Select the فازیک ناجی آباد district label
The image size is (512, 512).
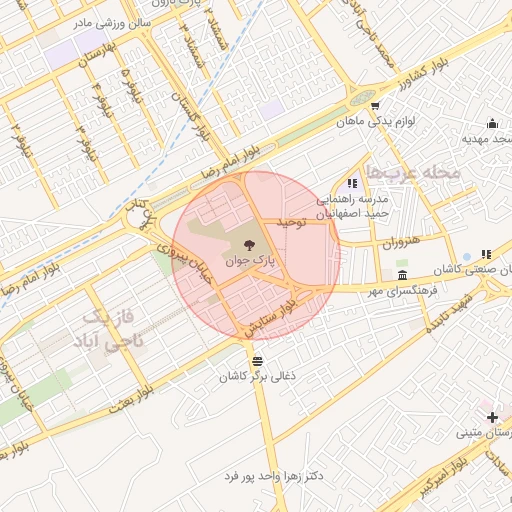pyautogui.click(x=109, y=329)
